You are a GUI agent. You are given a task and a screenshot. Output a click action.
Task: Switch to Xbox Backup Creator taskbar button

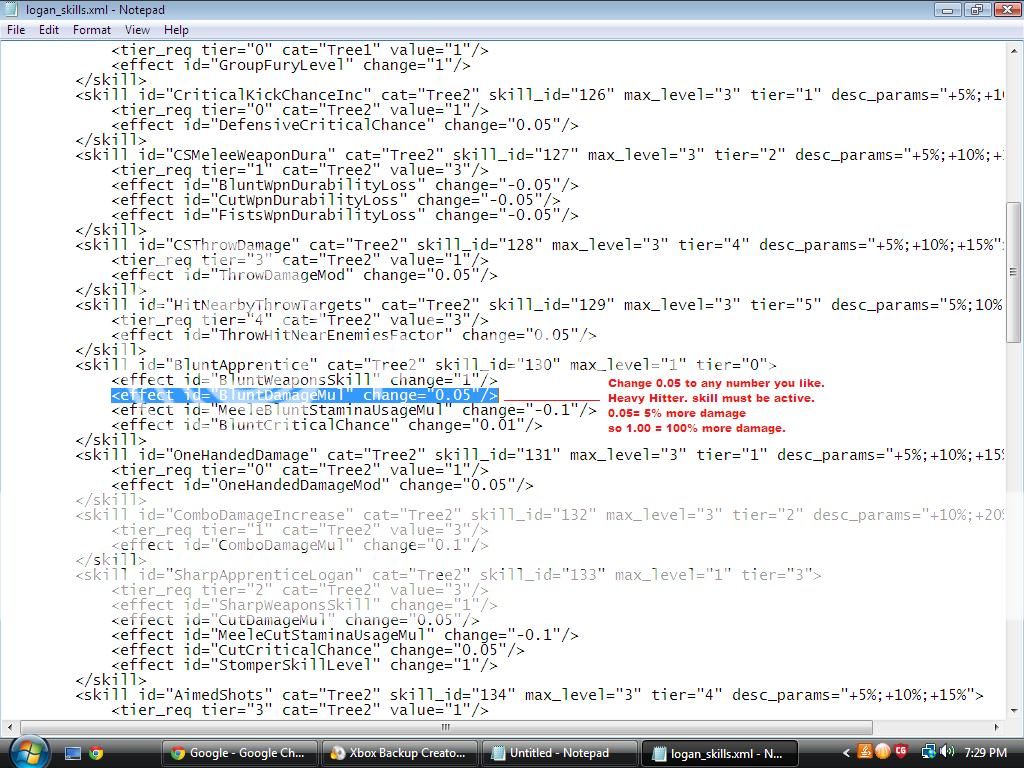[x=398, y=753]
